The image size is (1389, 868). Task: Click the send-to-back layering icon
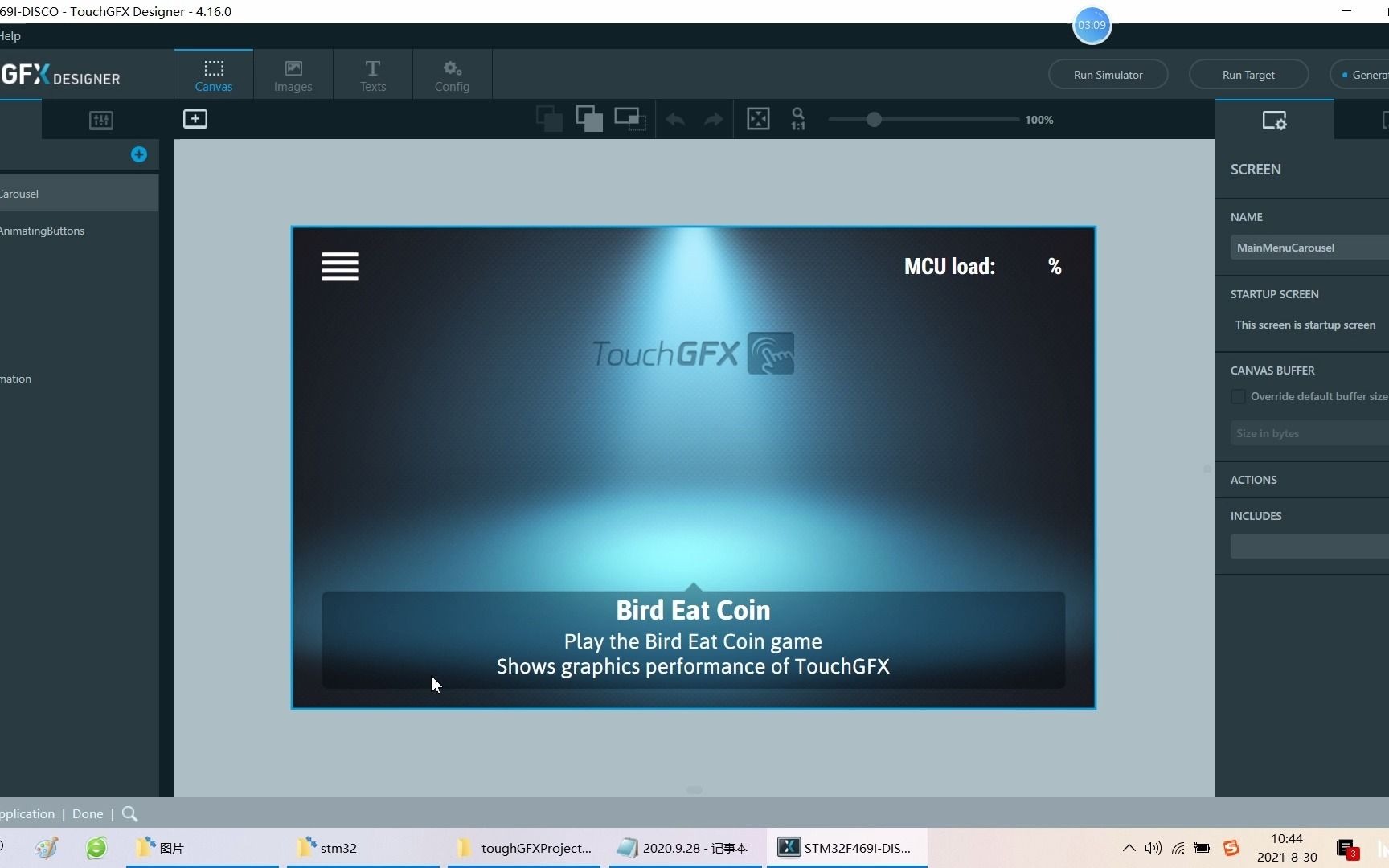click(x=549, y=119)
